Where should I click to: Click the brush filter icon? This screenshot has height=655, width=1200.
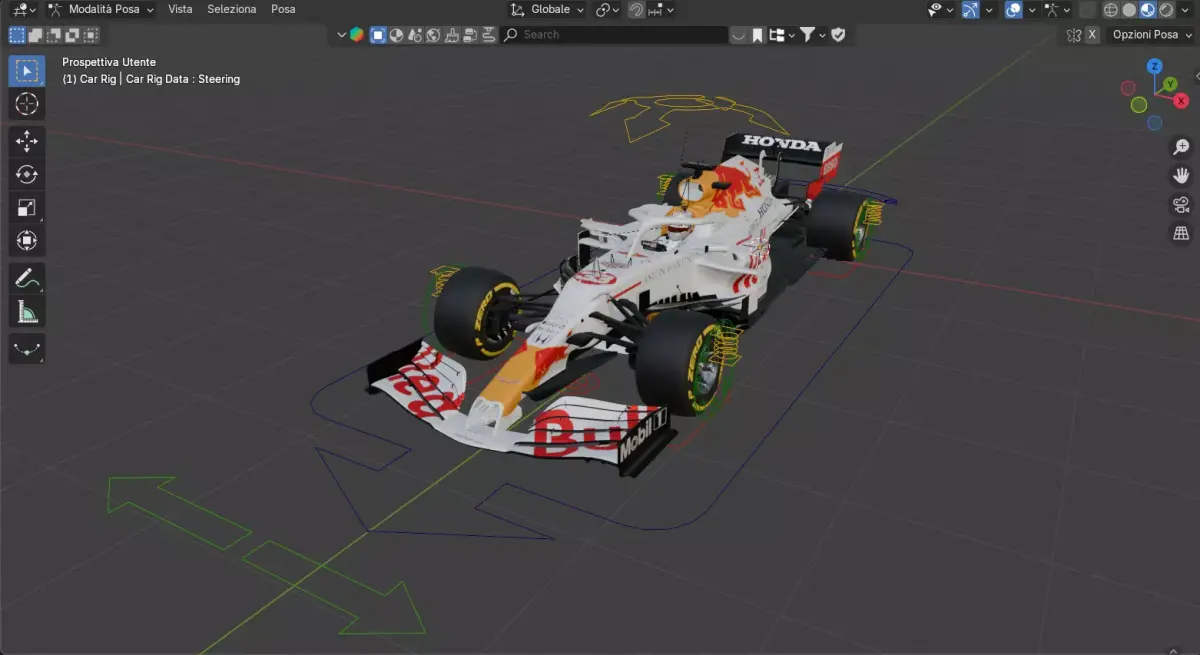click(x=451, y=35)
